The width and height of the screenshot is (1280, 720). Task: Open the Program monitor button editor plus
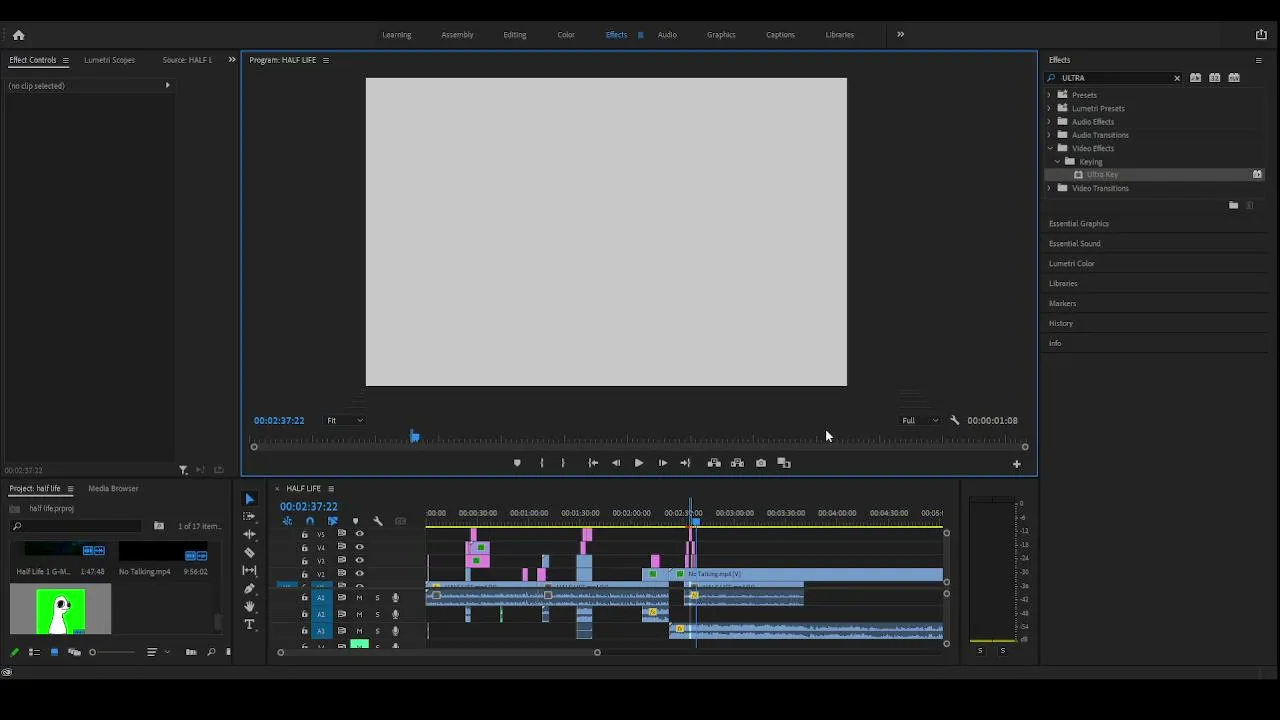pos(1016,464)
